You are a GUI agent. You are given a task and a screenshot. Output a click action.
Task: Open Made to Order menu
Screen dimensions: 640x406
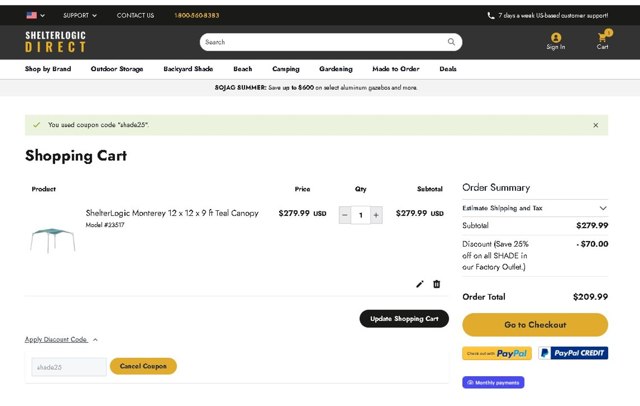tap(396, 69)
